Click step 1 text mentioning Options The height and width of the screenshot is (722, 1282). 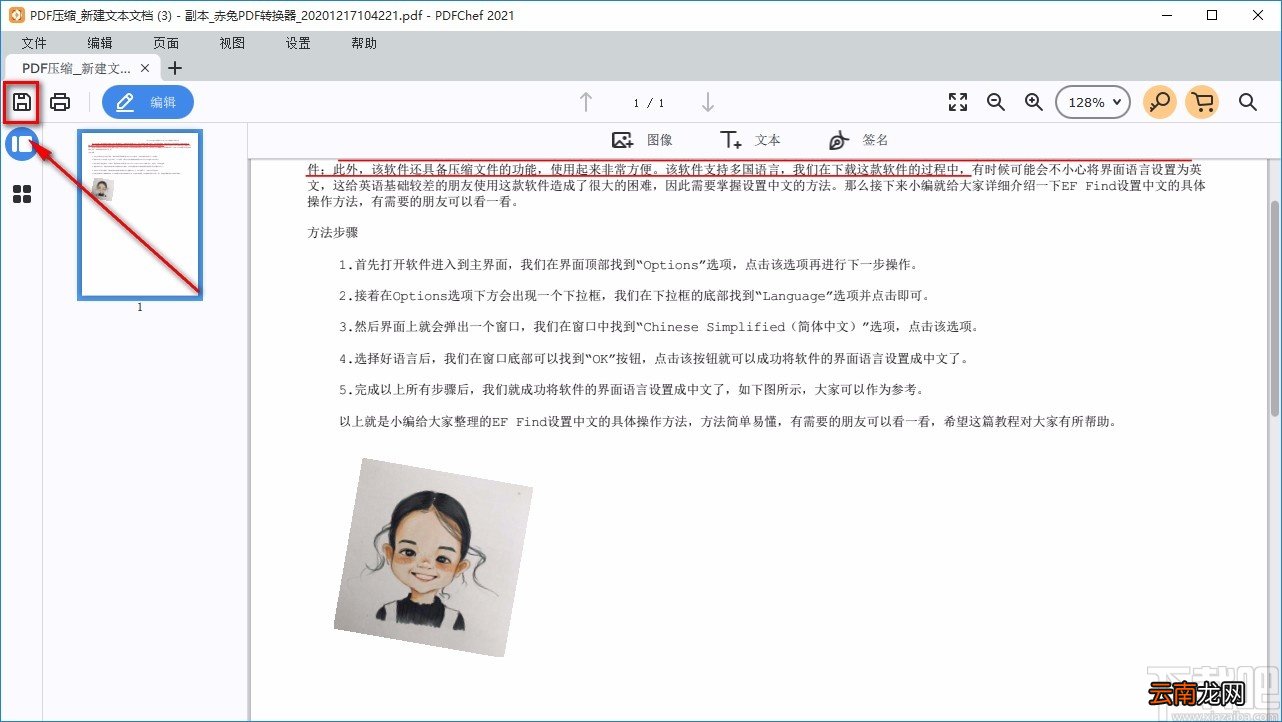[628, 265]
